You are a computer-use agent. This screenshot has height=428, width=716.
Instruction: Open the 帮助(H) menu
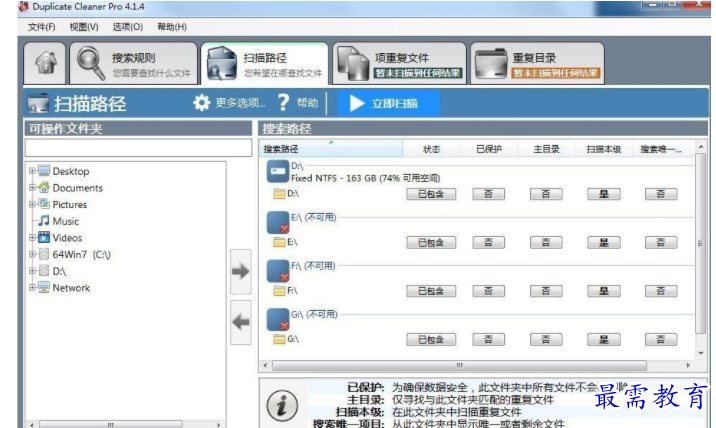click(x=172, y=27)
